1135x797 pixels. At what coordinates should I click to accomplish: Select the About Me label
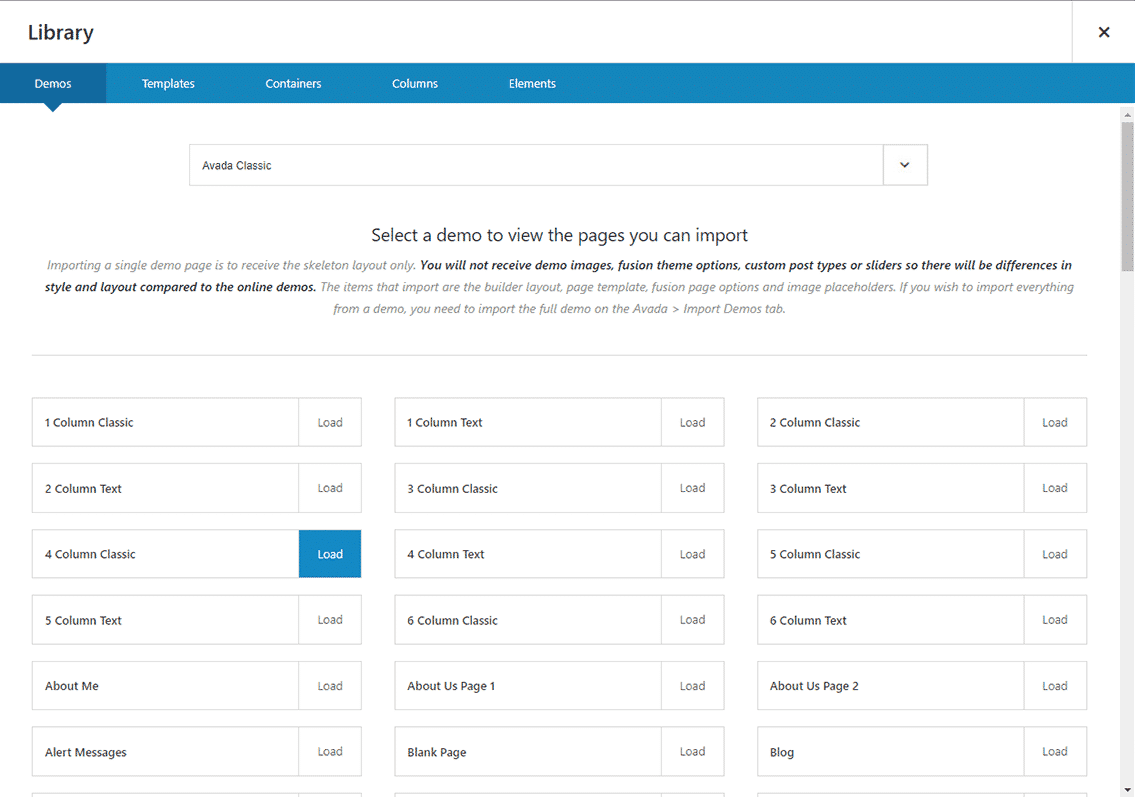tap(72, 686)
